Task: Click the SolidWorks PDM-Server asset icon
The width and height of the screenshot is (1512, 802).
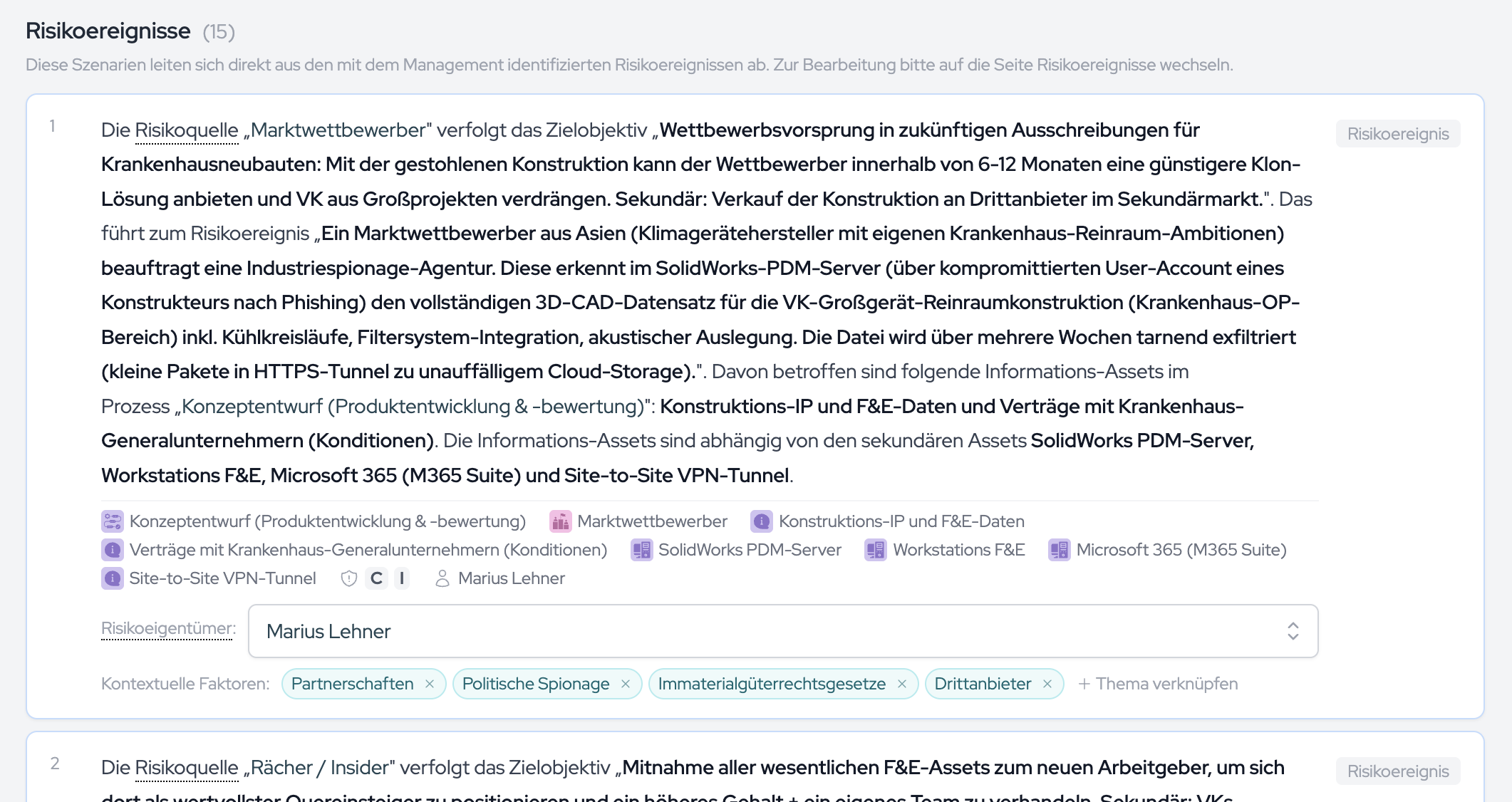Action: [642, 550]
